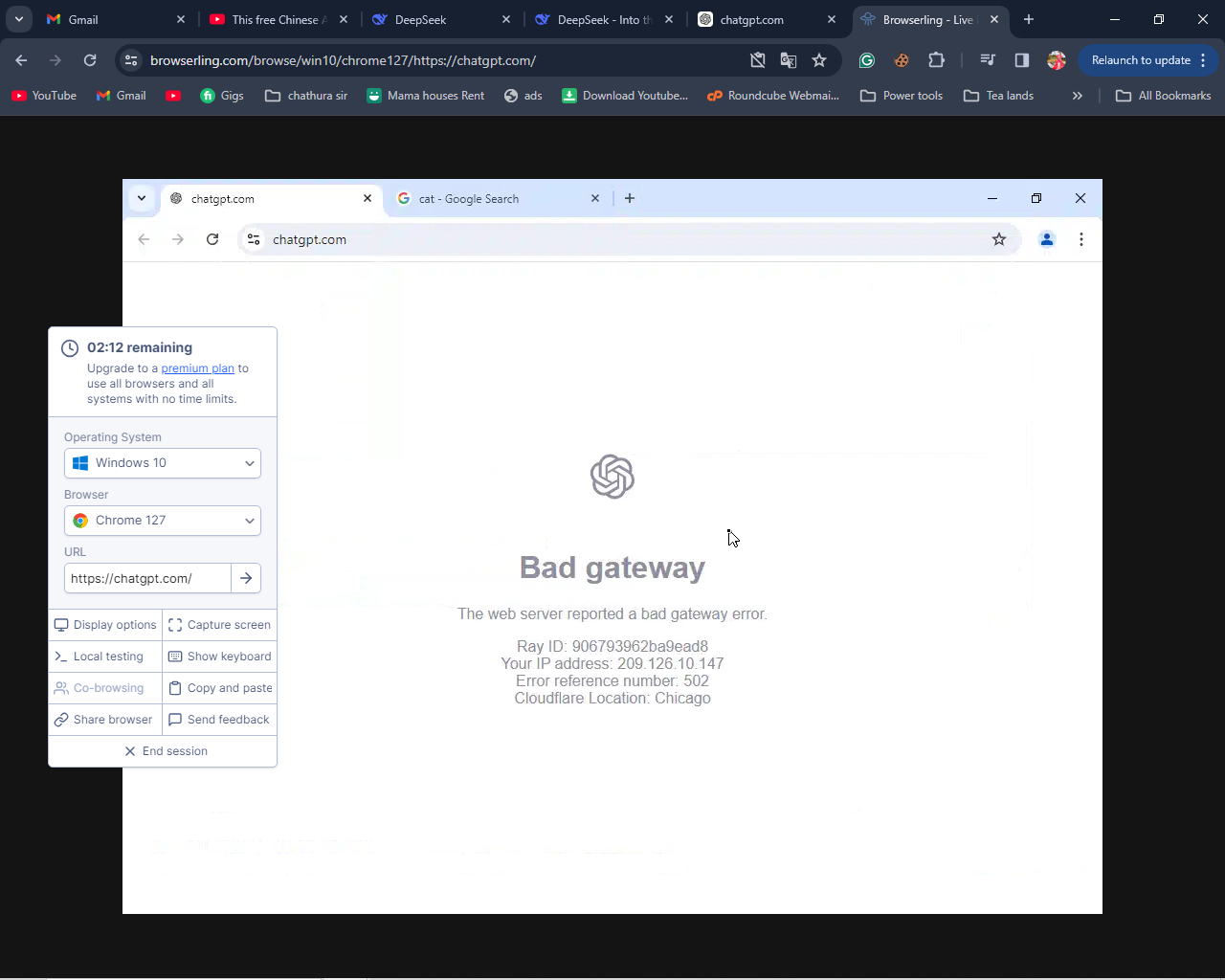This screenshot has height=980, width=1225.
Task: Open tab search in the remote browser
Action: tap(142, 198)
